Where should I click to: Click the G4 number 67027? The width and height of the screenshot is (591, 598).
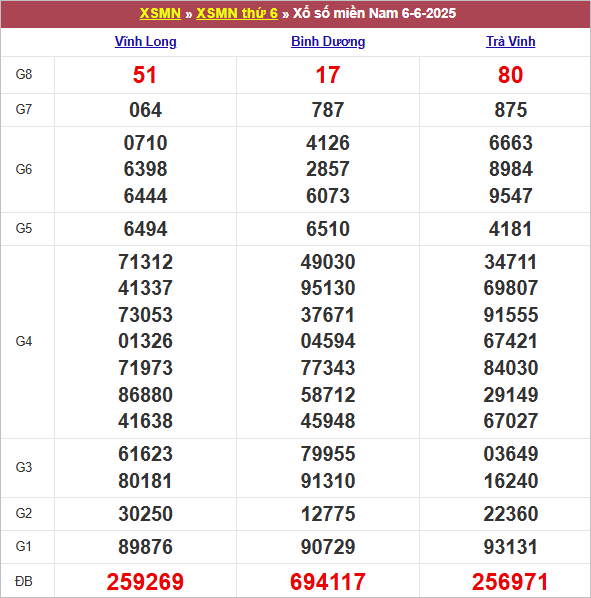pos(511,421)
